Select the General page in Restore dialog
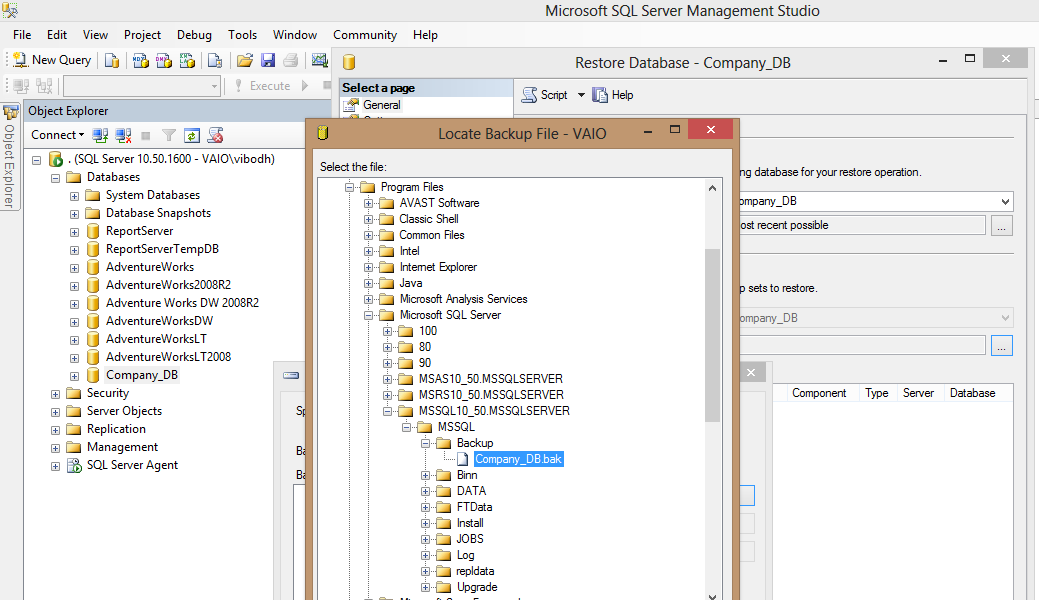The width and height of the screenshot is (1039, 600). click(381, 105)
